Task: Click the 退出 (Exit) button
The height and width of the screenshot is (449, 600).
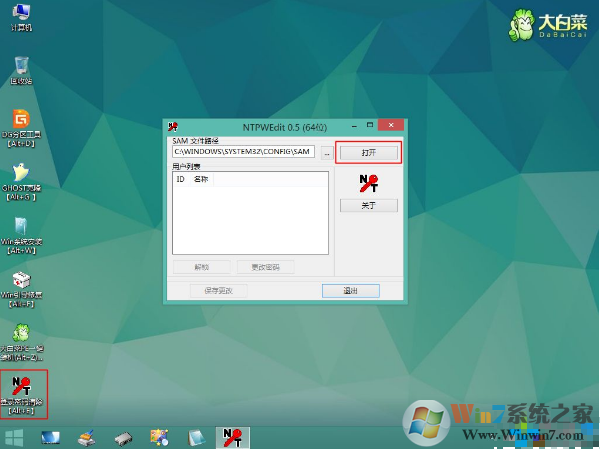Action: coord(350,291)
